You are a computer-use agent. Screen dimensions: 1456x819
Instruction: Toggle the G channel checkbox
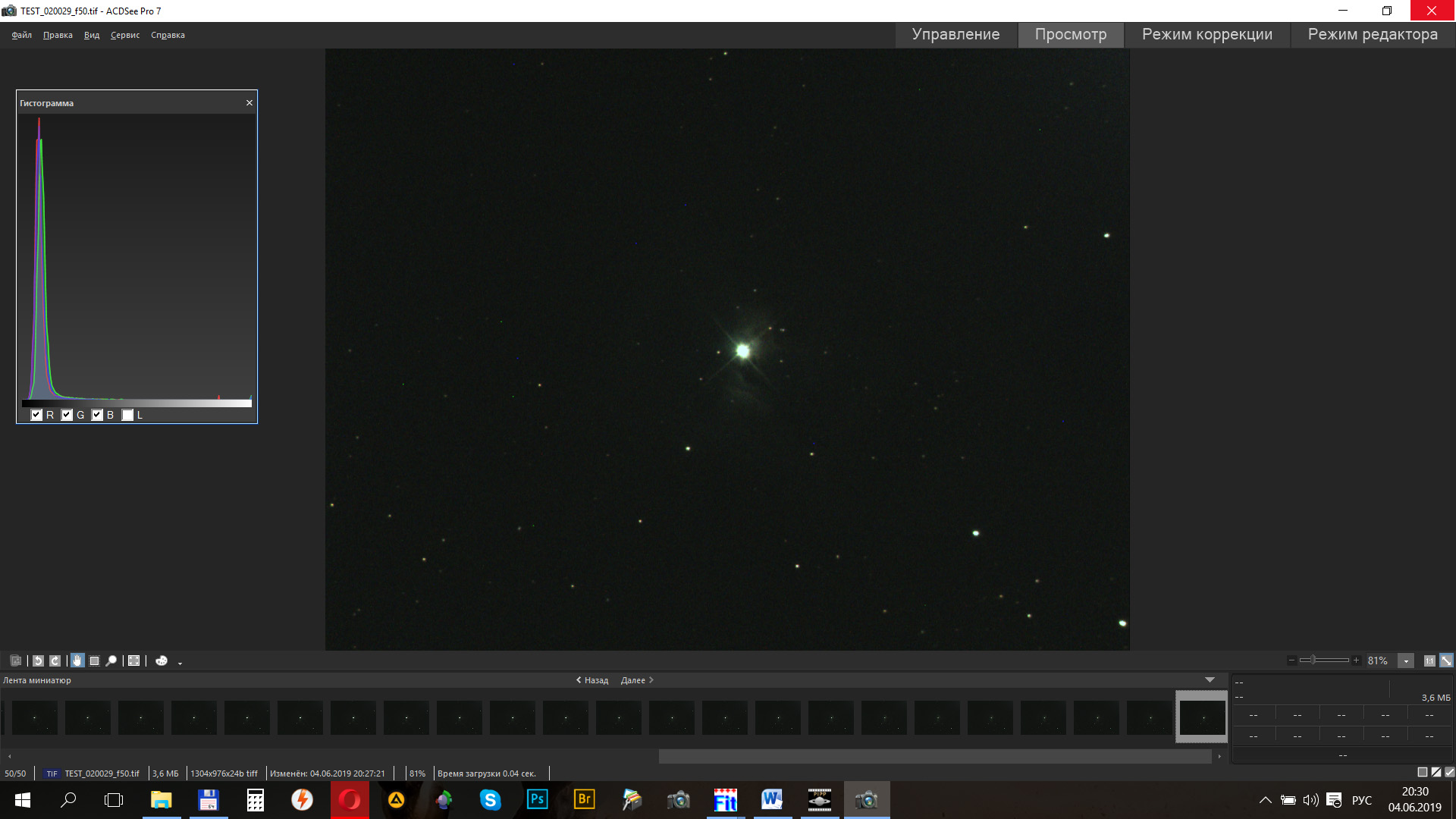coord(67,415)
